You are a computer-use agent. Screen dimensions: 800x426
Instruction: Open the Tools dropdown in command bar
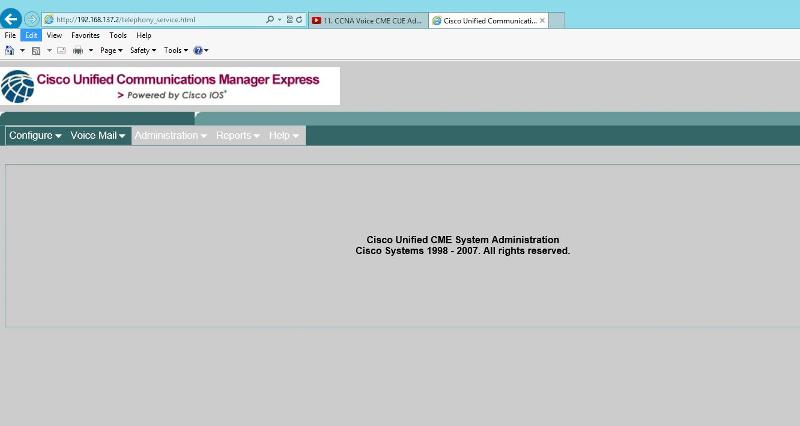pyautogui.click(x=176, y=50)
